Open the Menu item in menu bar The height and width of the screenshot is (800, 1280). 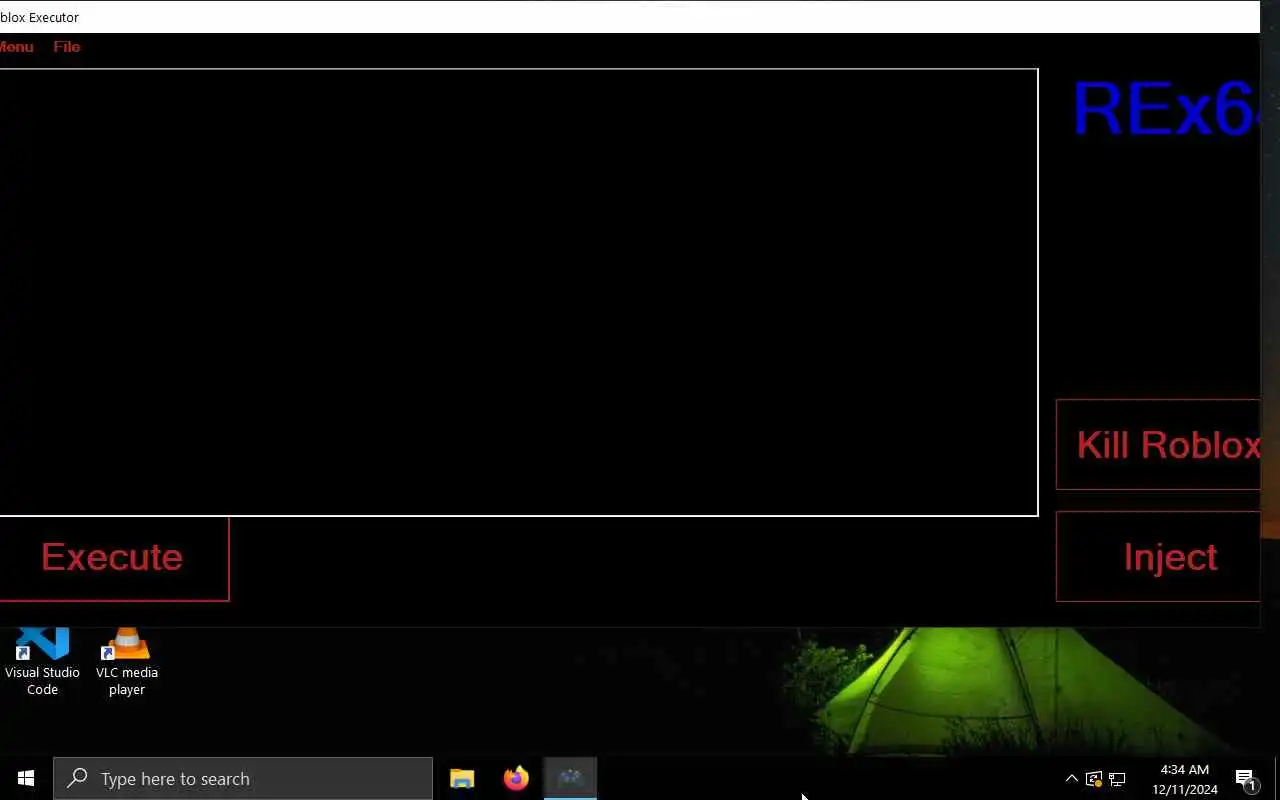click(x=16, y=47)
